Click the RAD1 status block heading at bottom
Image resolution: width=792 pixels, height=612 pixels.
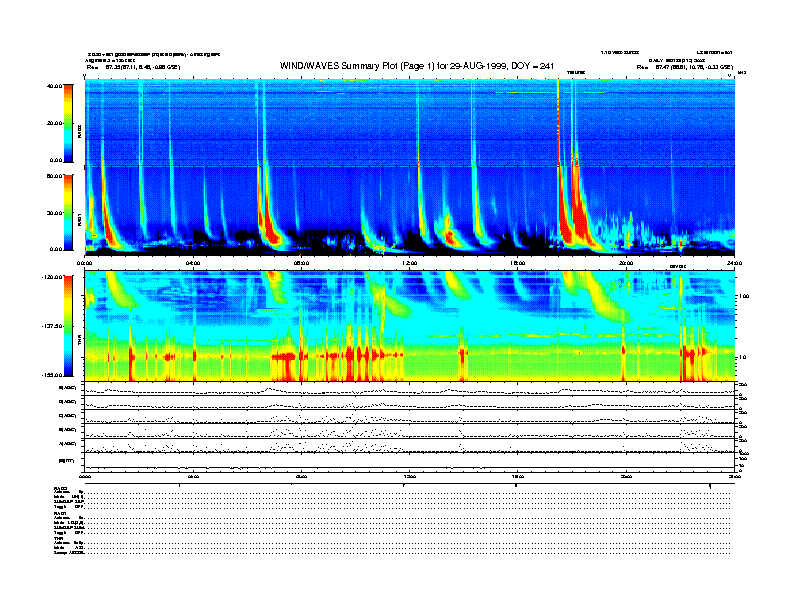[x=60, y=513]
